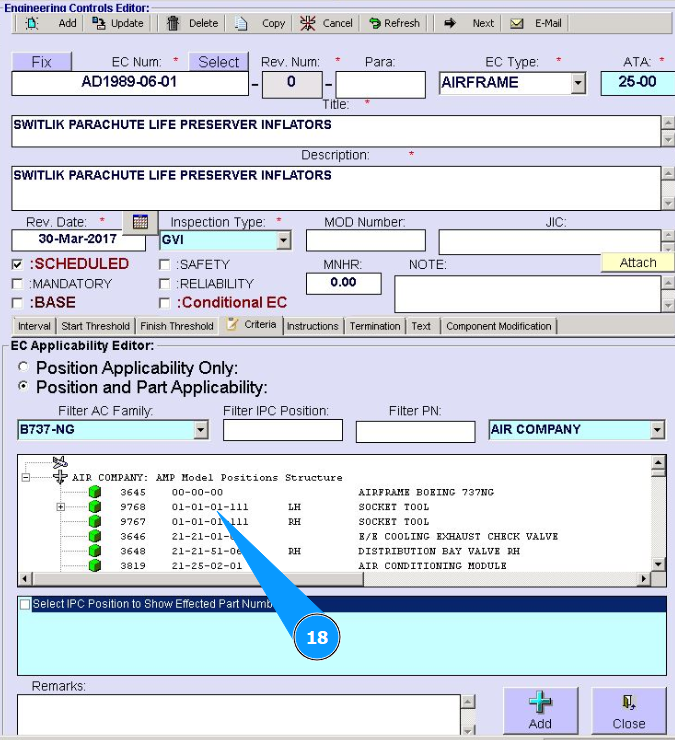The image size is (675, 740).
Task: Click the Filter IPC Position field
Action: pyautogui.click(x=283, y=430)
